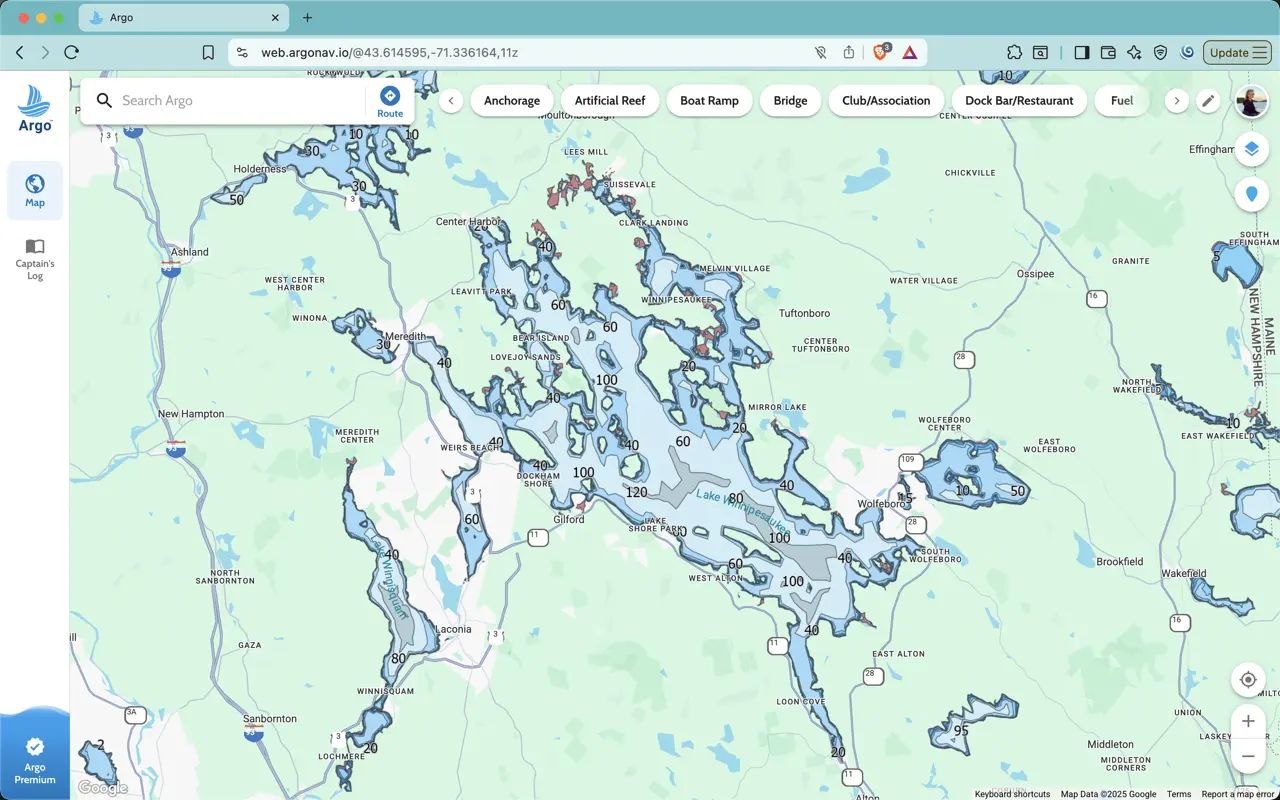Click the Google logo on map

[103, 788]
